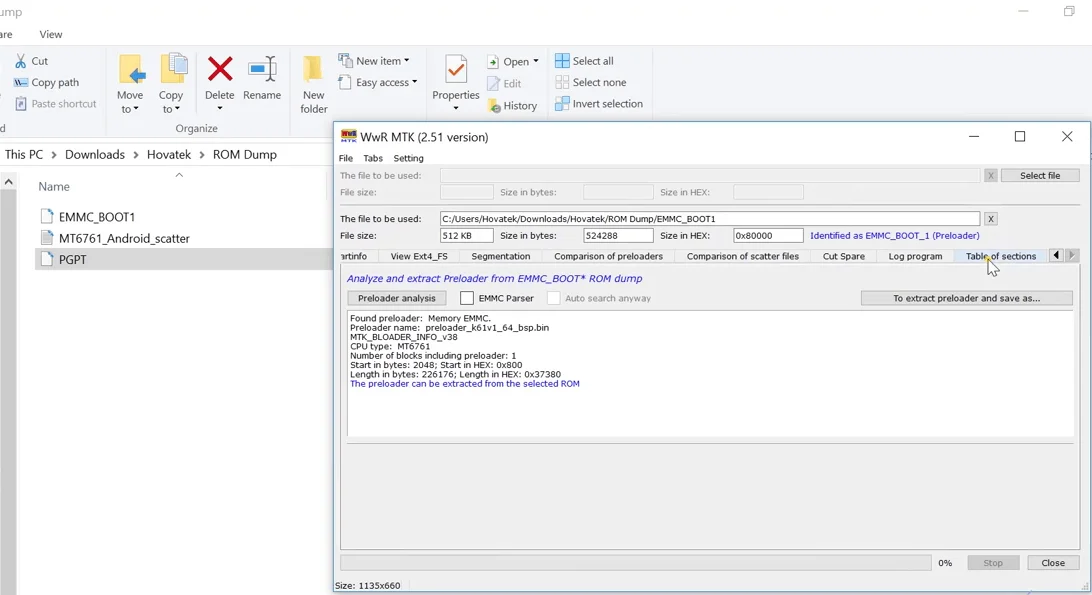The image size is (1092, 595).
Task: Switch to the Cut Spare tab
Action: (843, 256)
